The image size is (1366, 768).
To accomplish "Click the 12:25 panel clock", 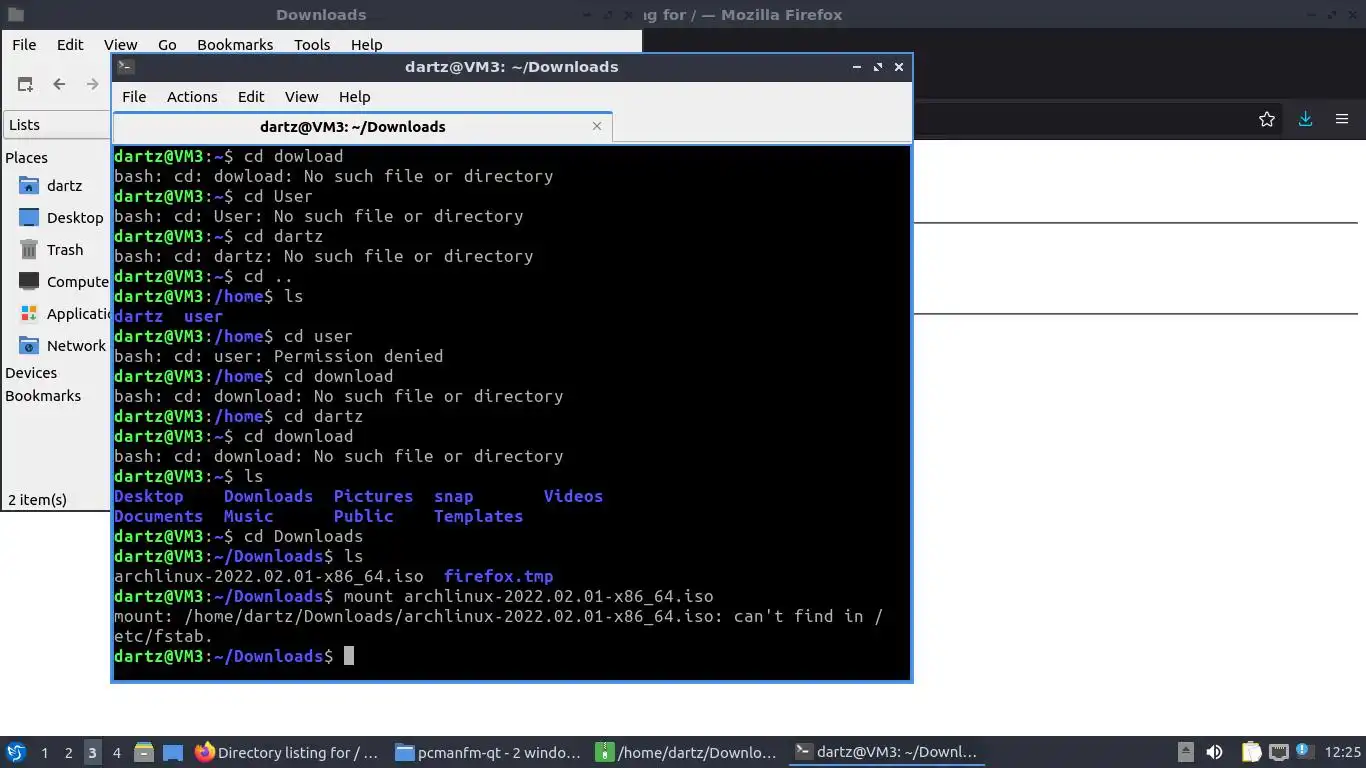I will tap(1343, 752).
